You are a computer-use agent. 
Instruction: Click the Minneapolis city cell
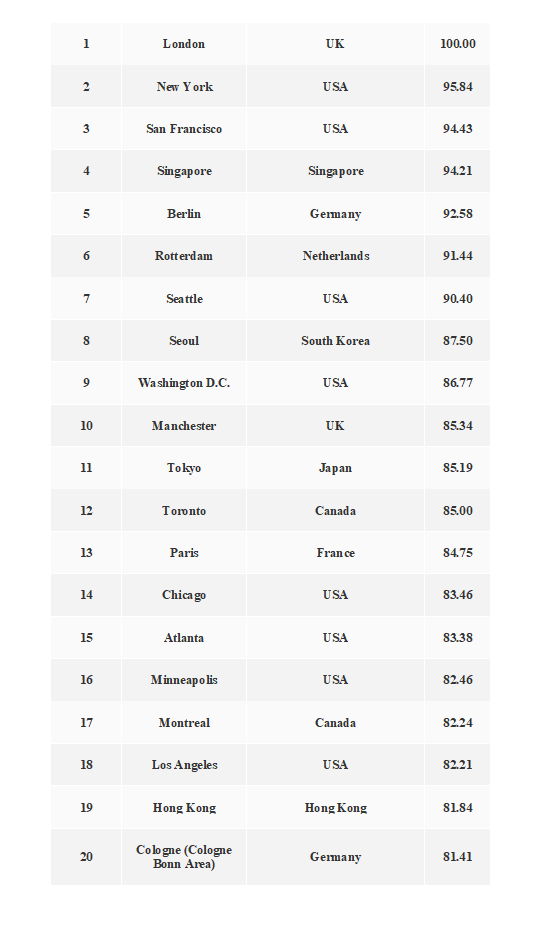click(x=184, y=680)
